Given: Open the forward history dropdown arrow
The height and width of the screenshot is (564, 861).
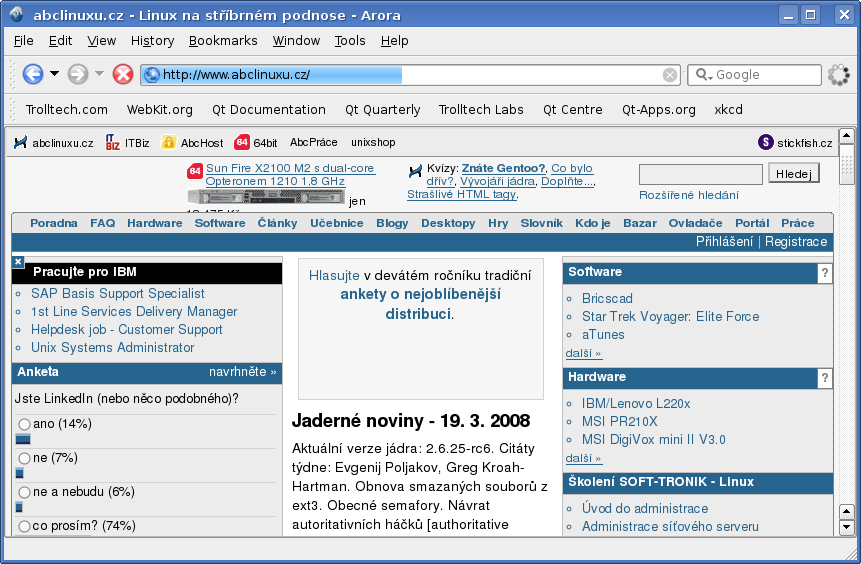Looking at the screenshot, I should point(99,74).
